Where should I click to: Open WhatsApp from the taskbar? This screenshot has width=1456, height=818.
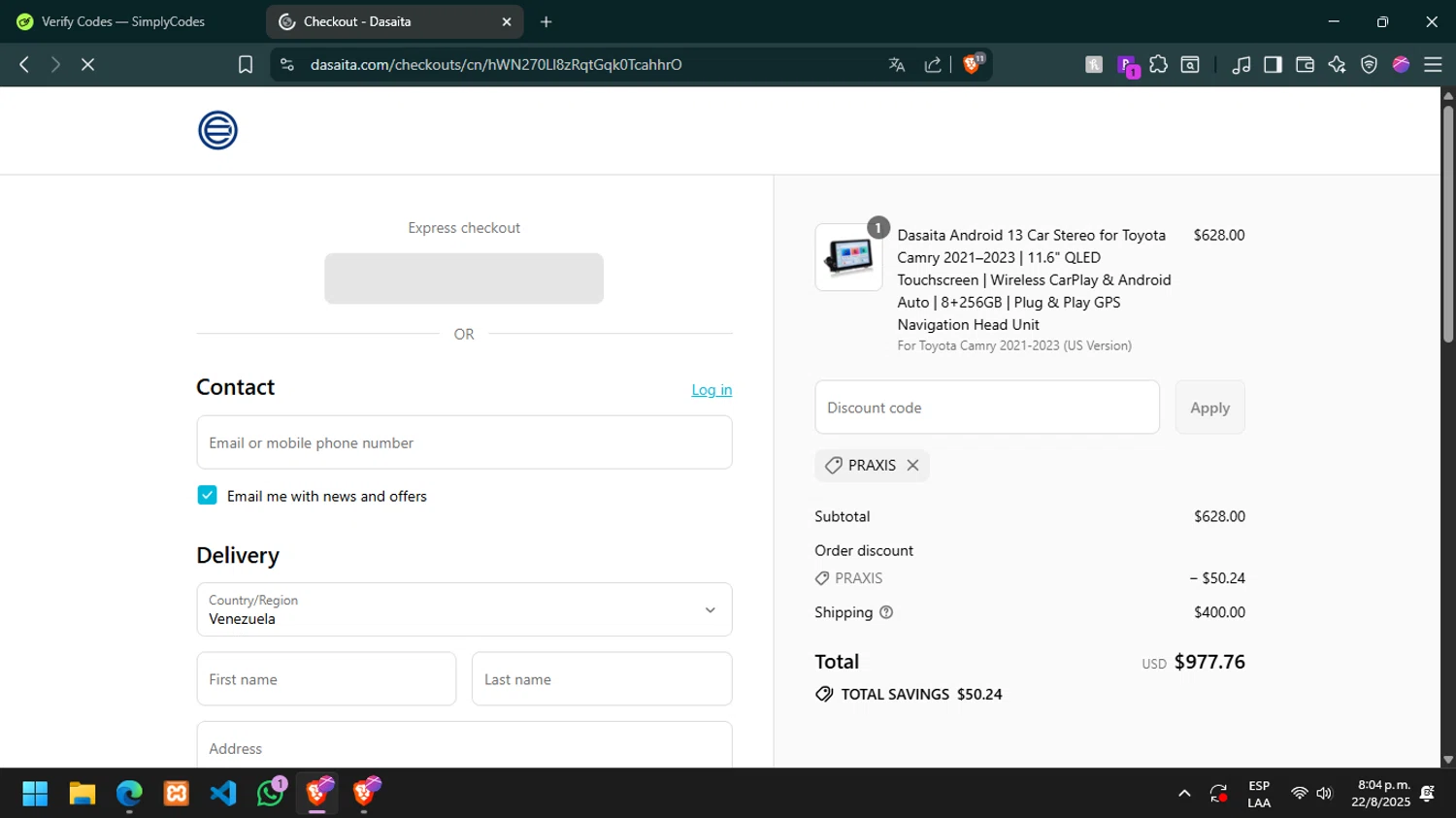coord(271,794)
